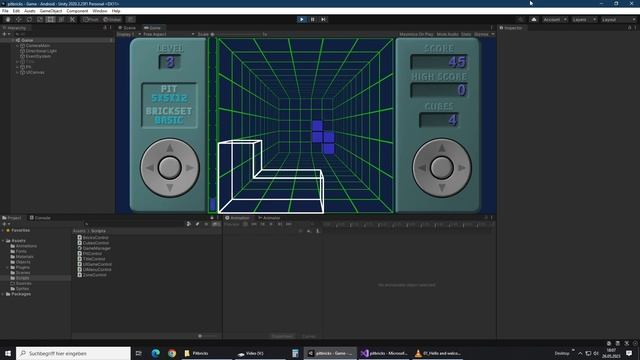Open the Sprites folder

20,289
